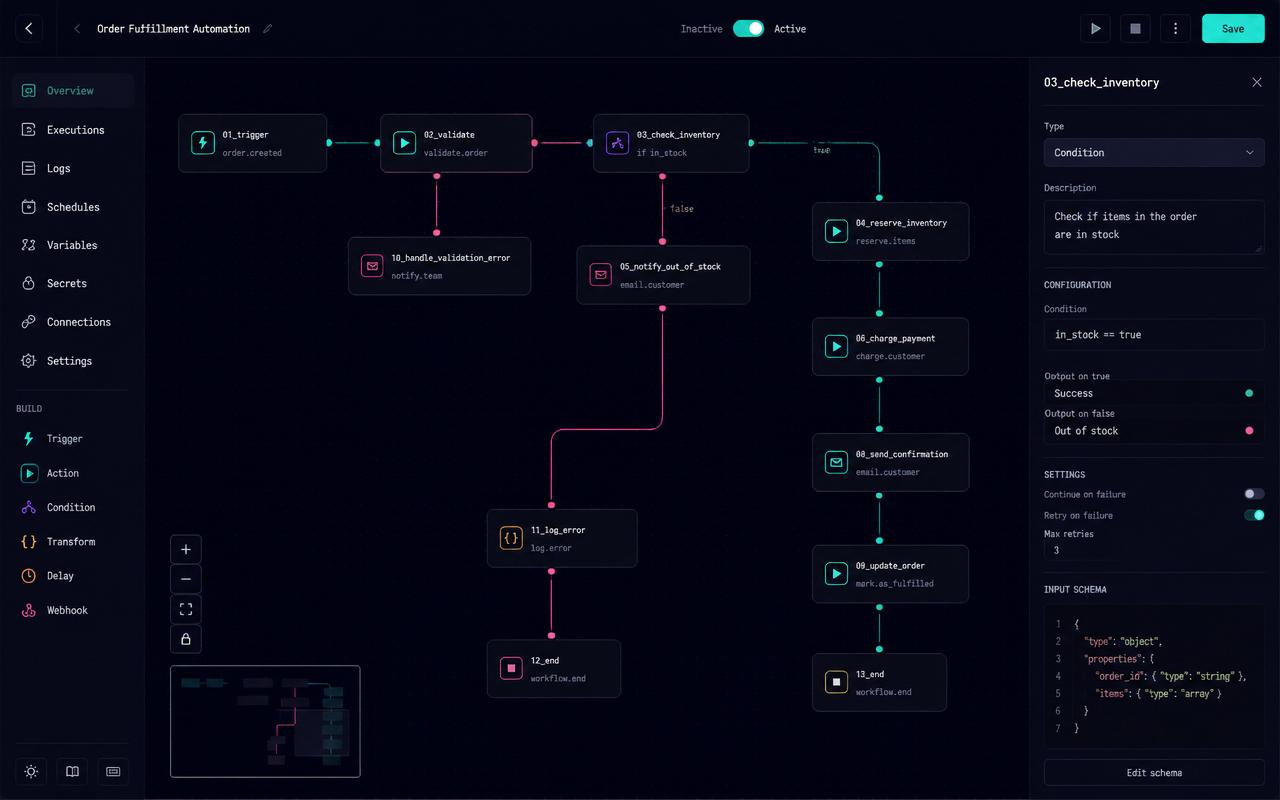The height and width of the screenshot is (800, 1280).
Task: Open Schedules in the sidebar
Action: point(73,207)
